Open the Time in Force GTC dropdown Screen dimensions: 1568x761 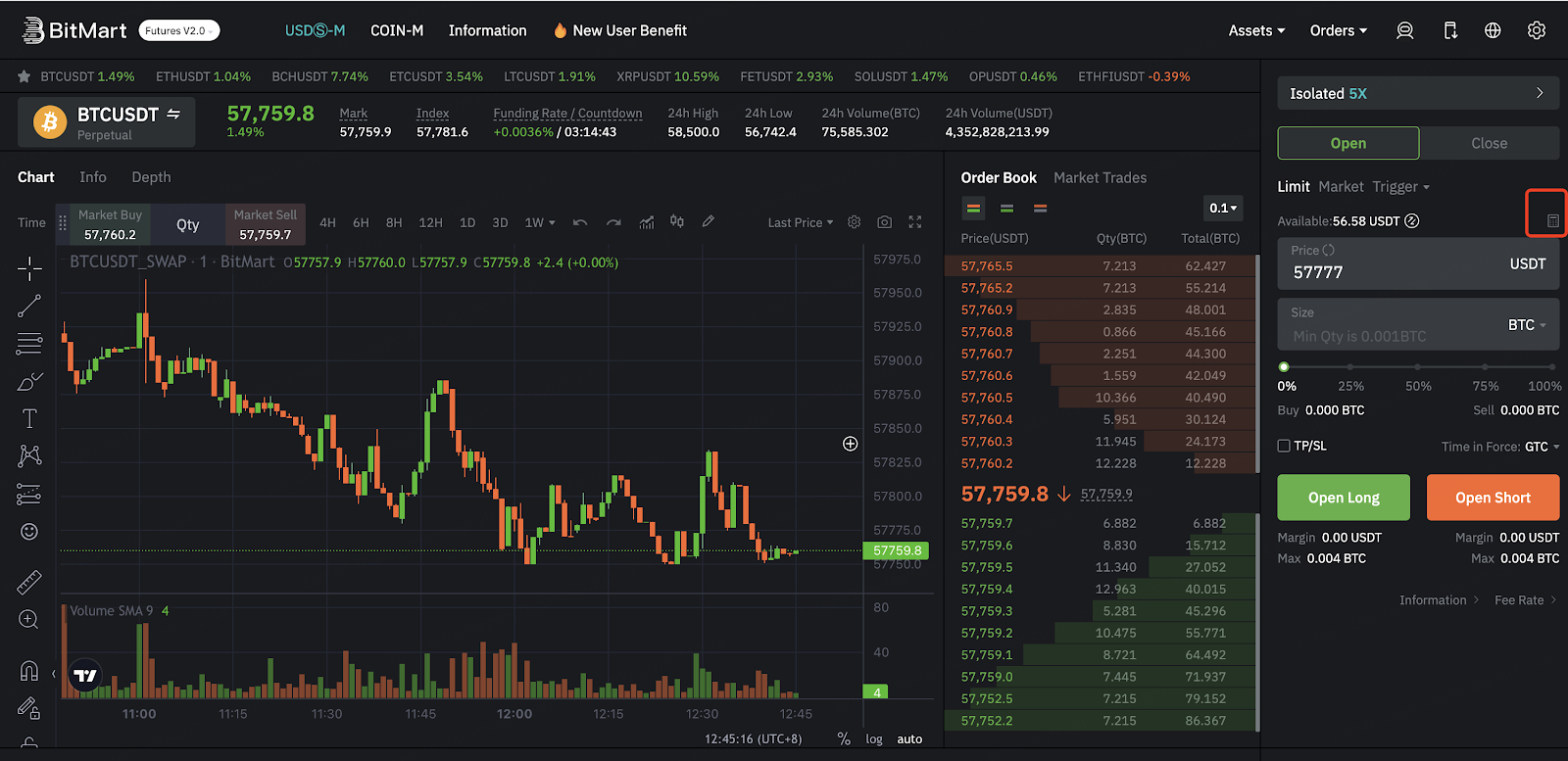click(1543, 447)
